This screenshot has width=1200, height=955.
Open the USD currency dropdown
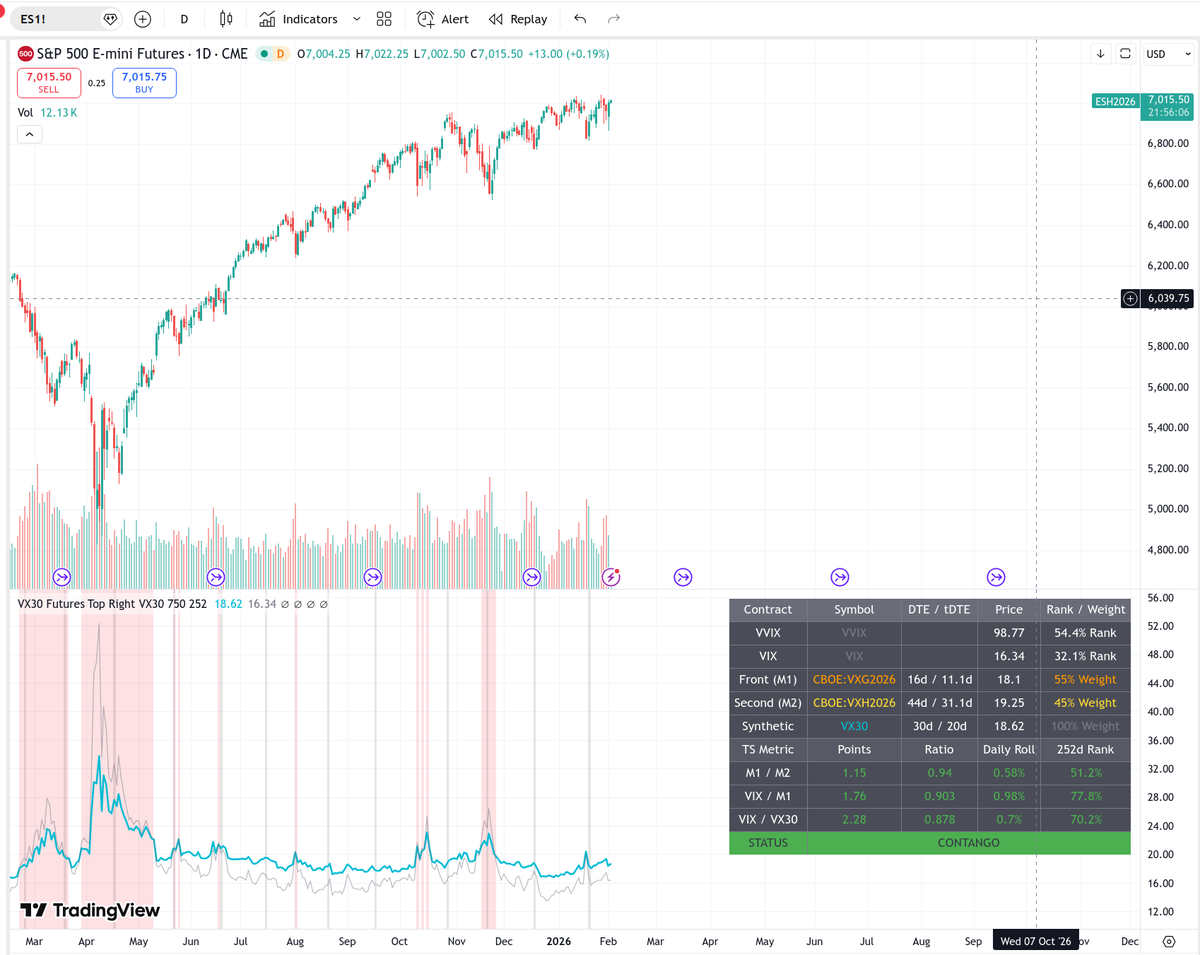[1166, 54]
